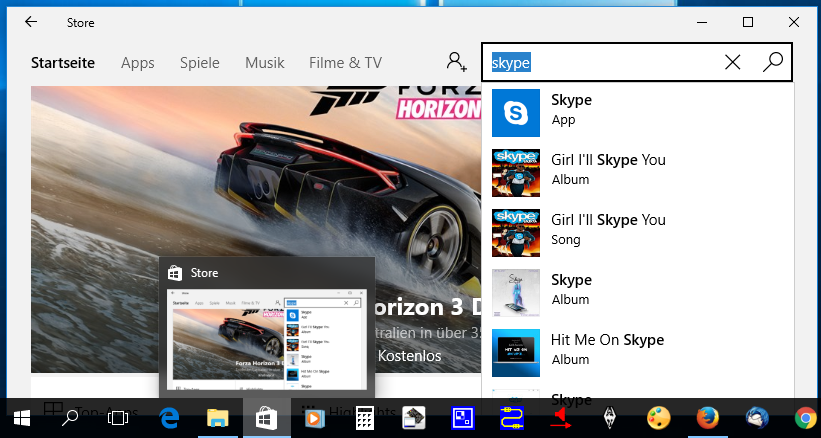Launch Skyrim from the taskbar
Screen dimensions: 821x438
pos(609,418)
